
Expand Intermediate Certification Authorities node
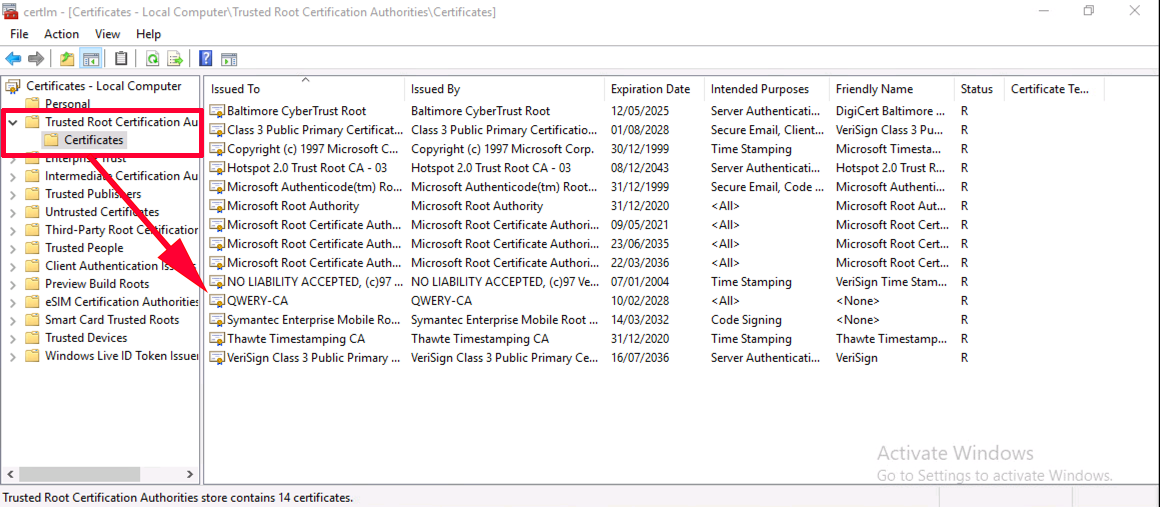coord(13,176)
